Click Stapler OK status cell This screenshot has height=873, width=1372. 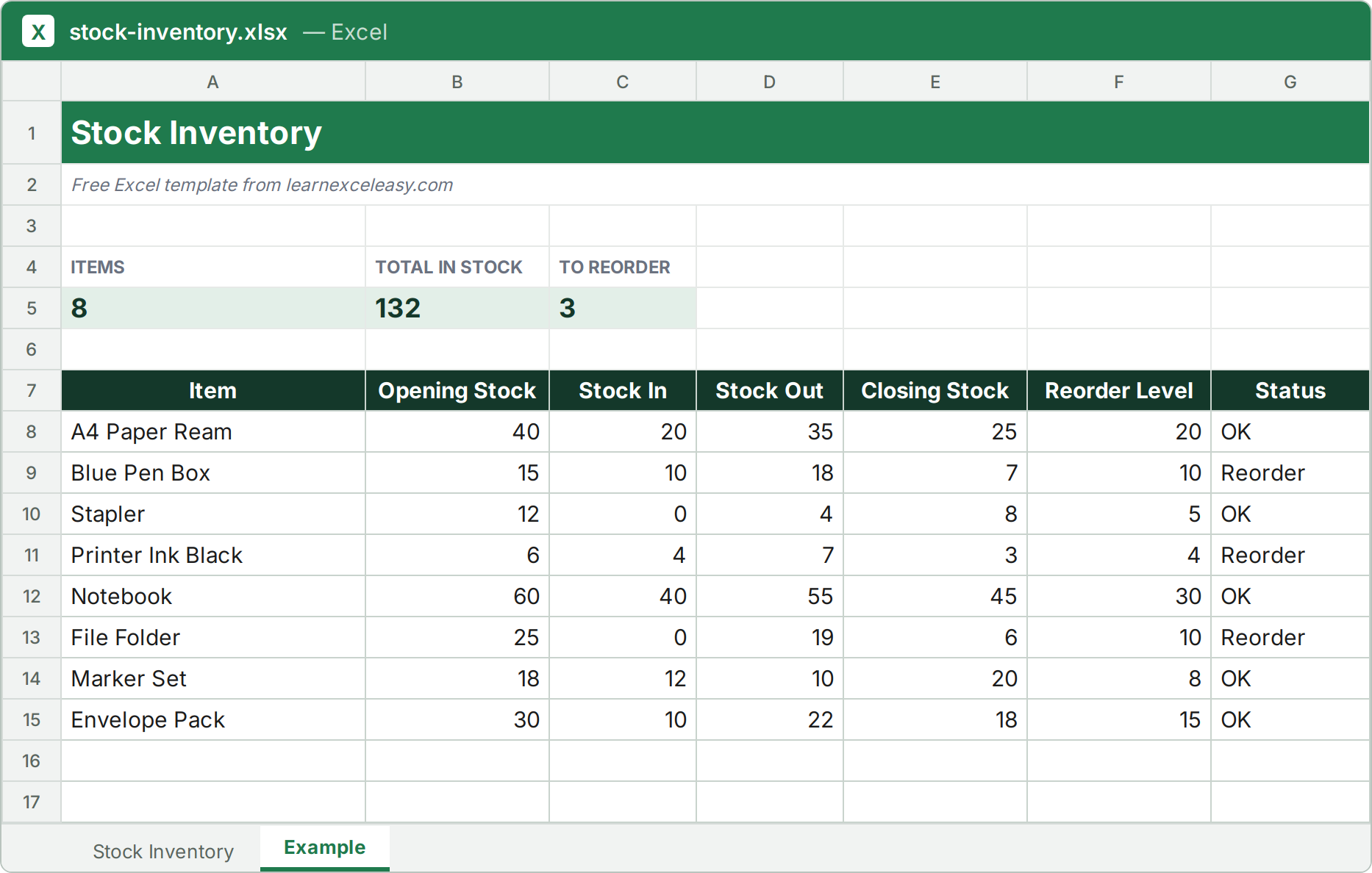tap(1290, 514)
